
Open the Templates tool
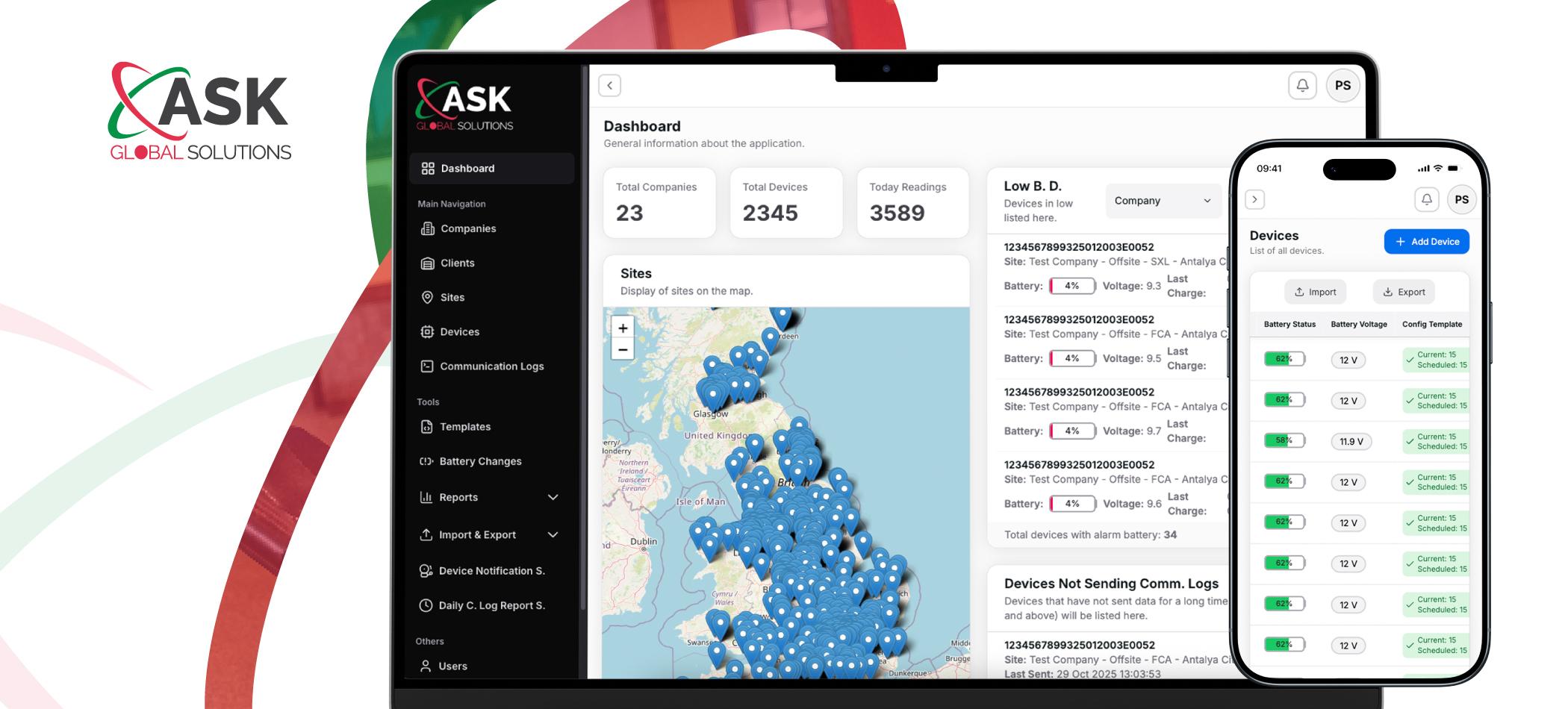(464, 426)
